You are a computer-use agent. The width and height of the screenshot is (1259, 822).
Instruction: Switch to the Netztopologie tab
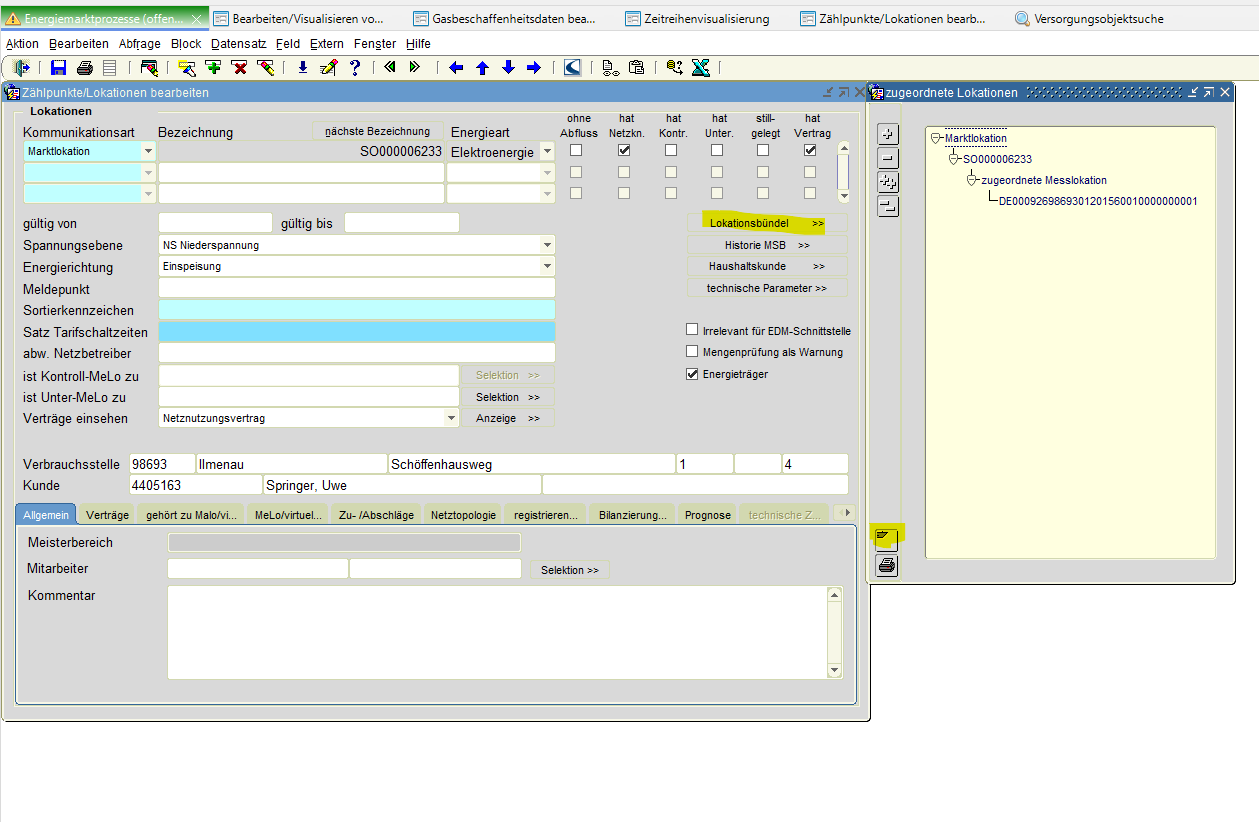click(x=463, y=515)
